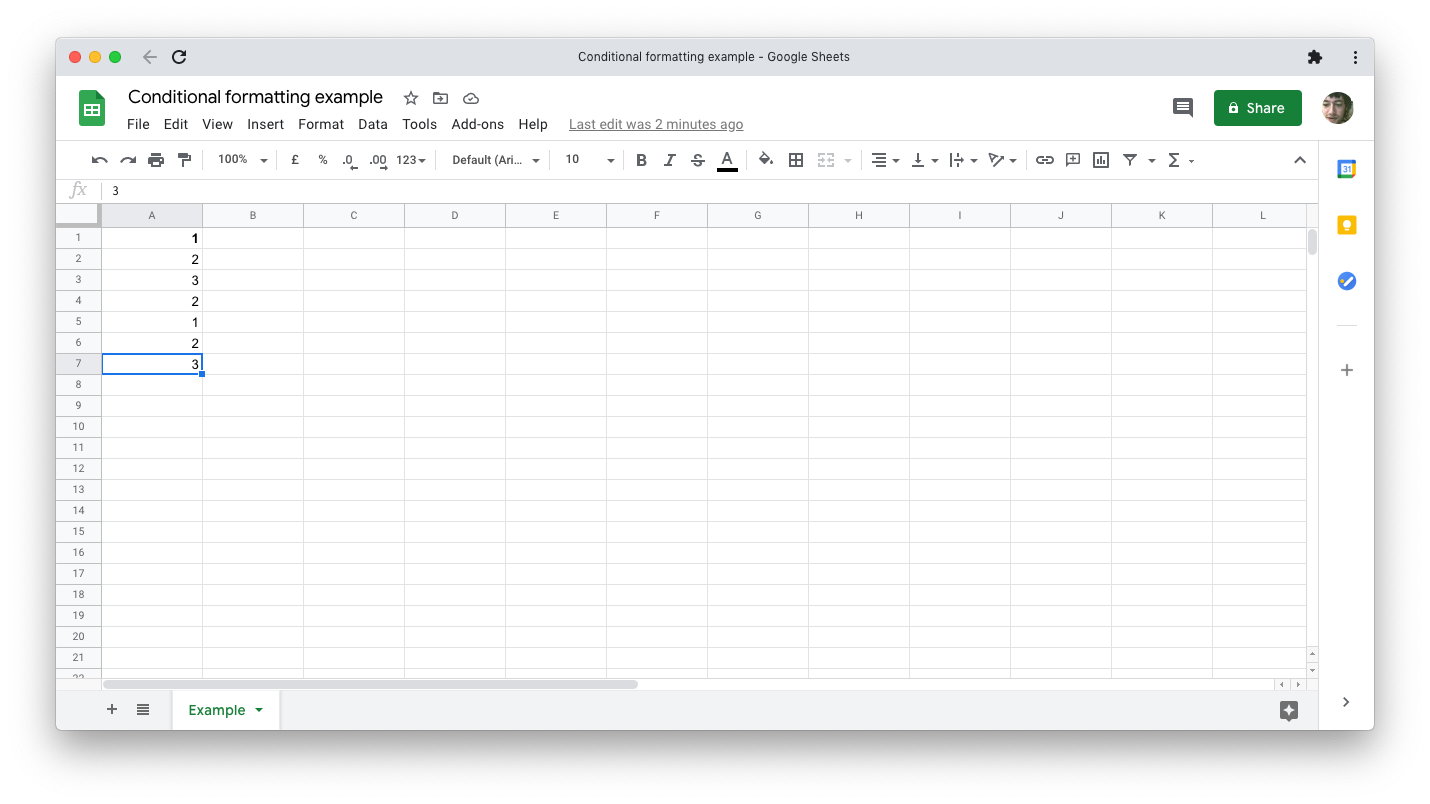The image size is (1430, 804).
Task: Toggle bold formatting
Action: pos(641,160)
